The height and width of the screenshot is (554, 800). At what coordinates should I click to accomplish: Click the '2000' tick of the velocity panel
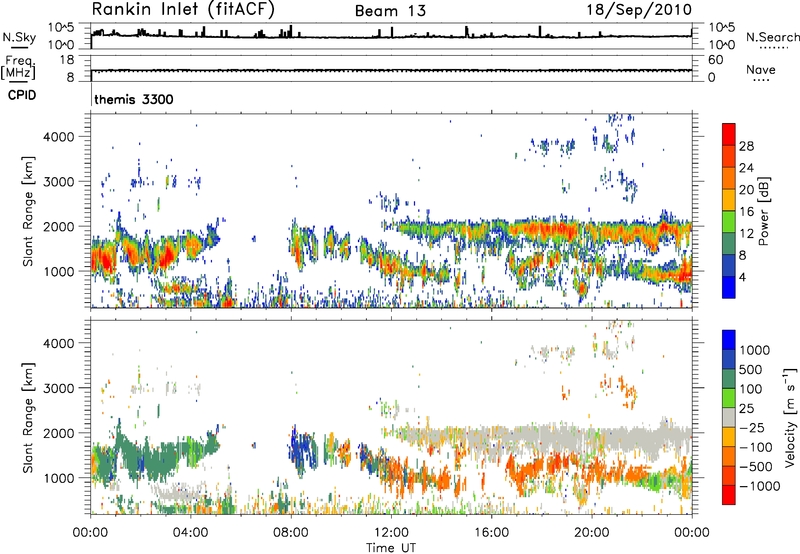(x=59, y=433)
